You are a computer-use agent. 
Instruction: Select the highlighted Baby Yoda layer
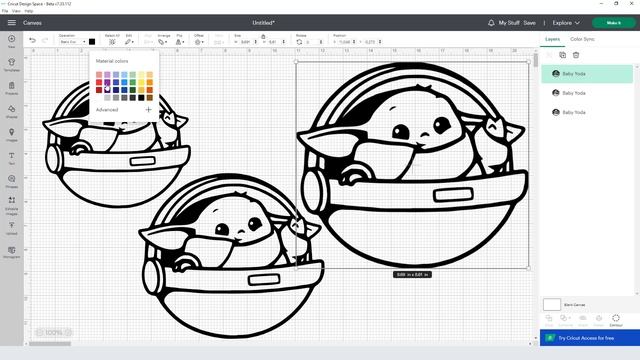click(587, 74)
